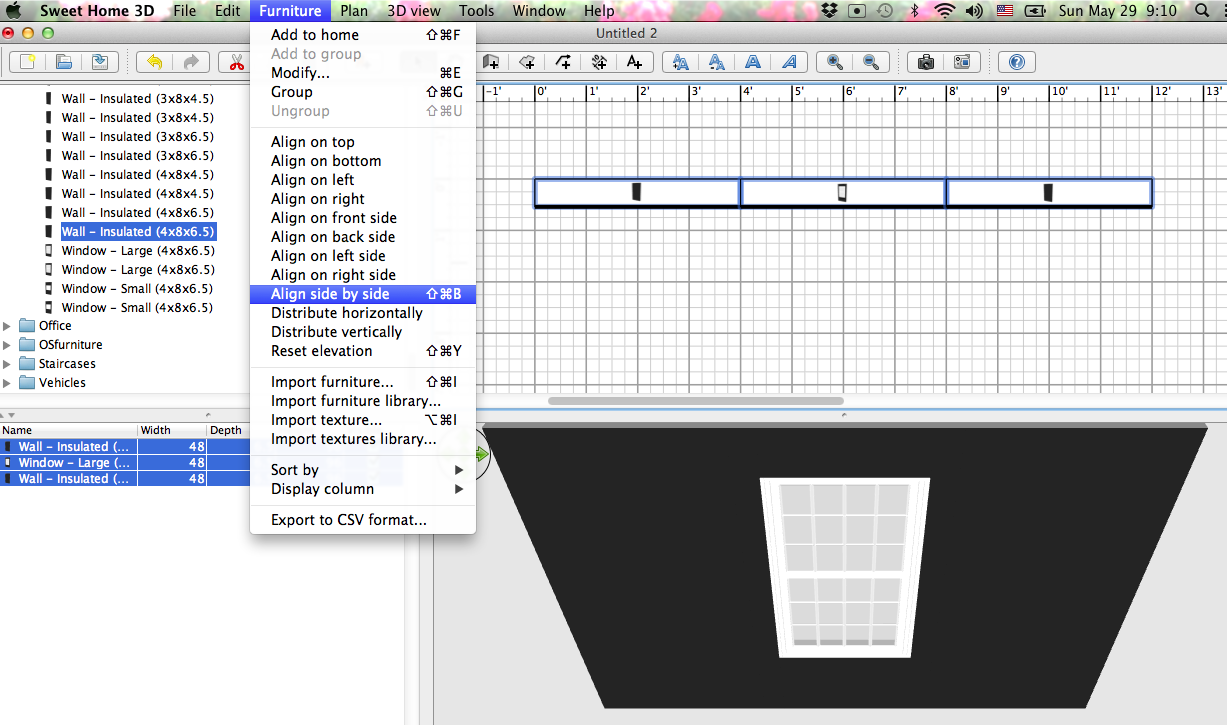1227x725 pixels.
Task: Select the Create walls tool
Action: coord(491,62)
